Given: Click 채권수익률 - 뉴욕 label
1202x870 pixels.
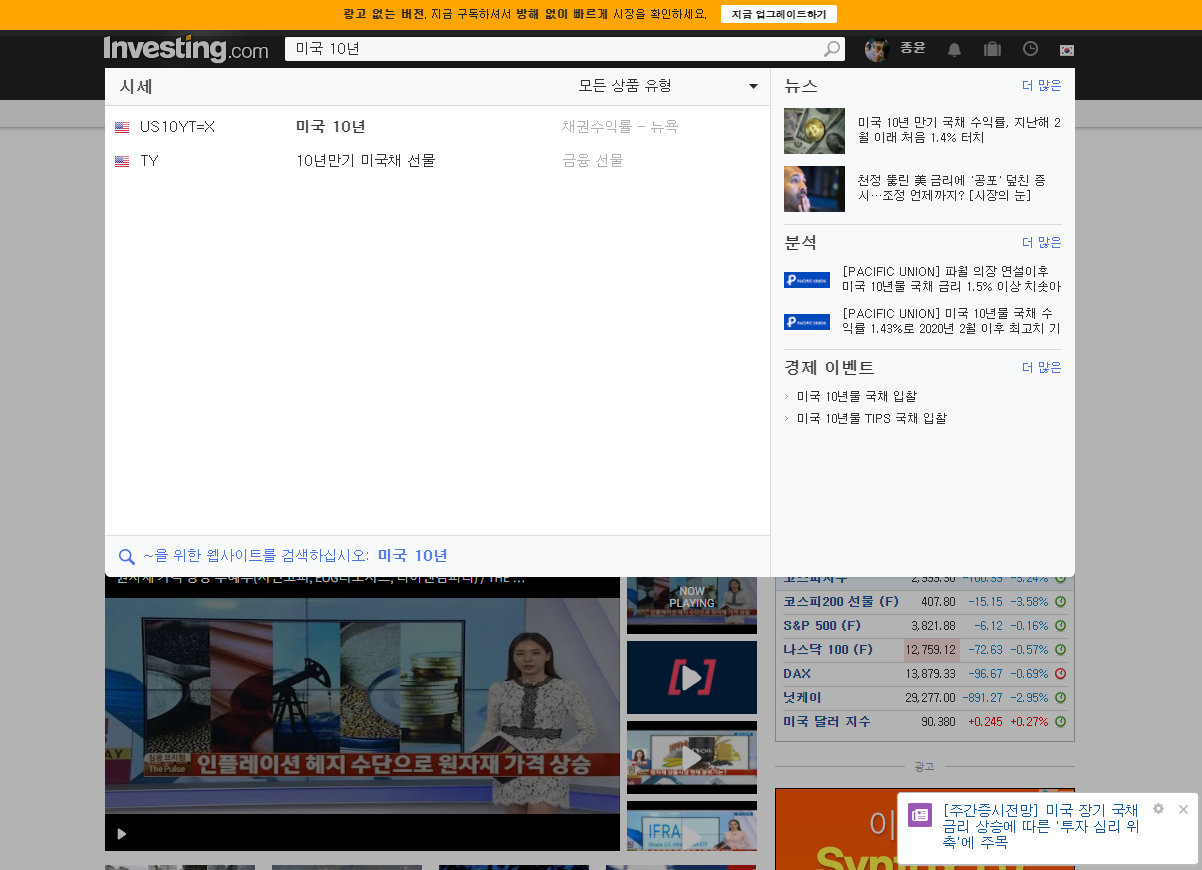Looking at the screenshot, I should point(620,127).
